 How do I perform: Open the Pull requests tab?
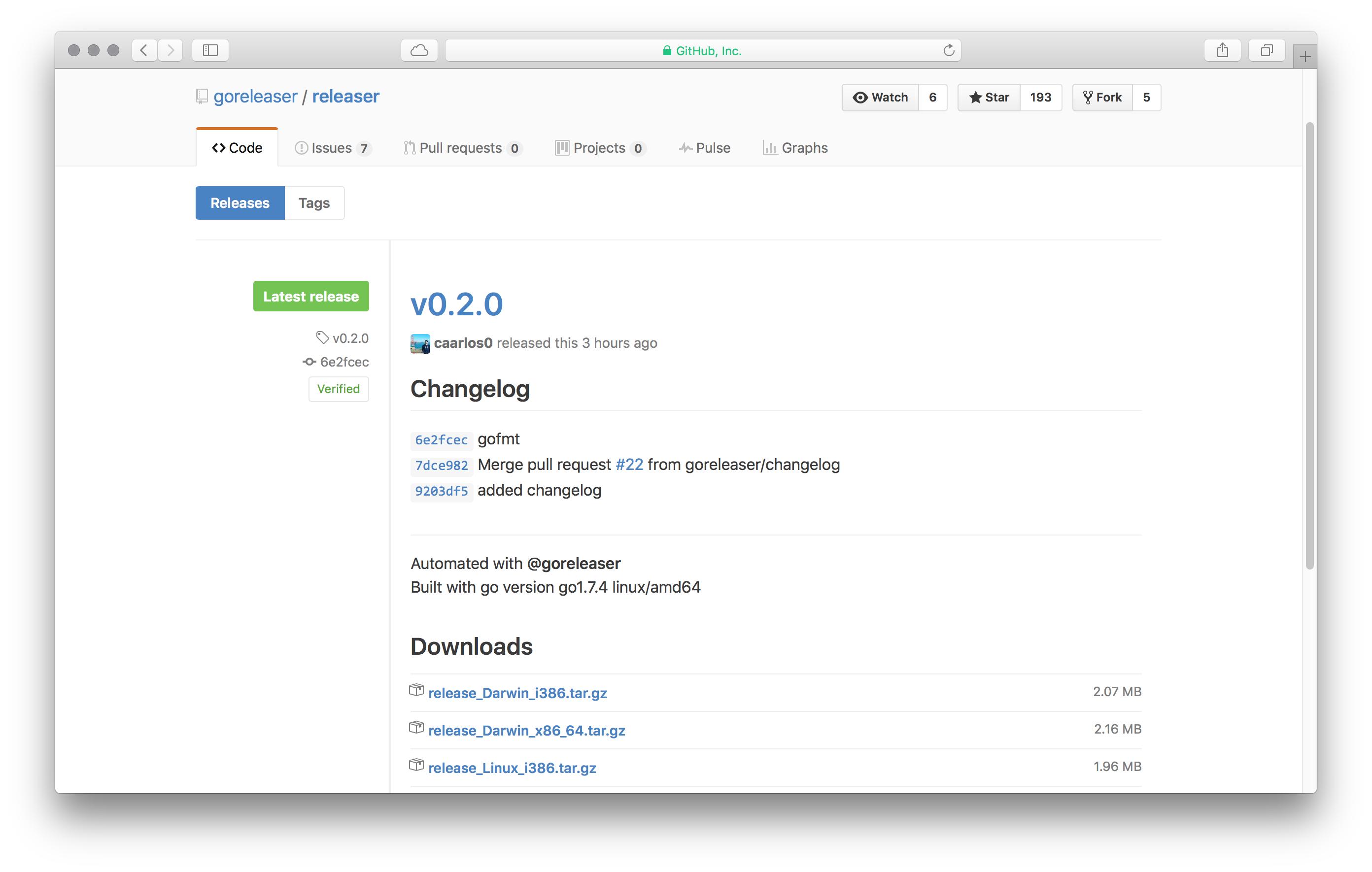coord(462,148)
